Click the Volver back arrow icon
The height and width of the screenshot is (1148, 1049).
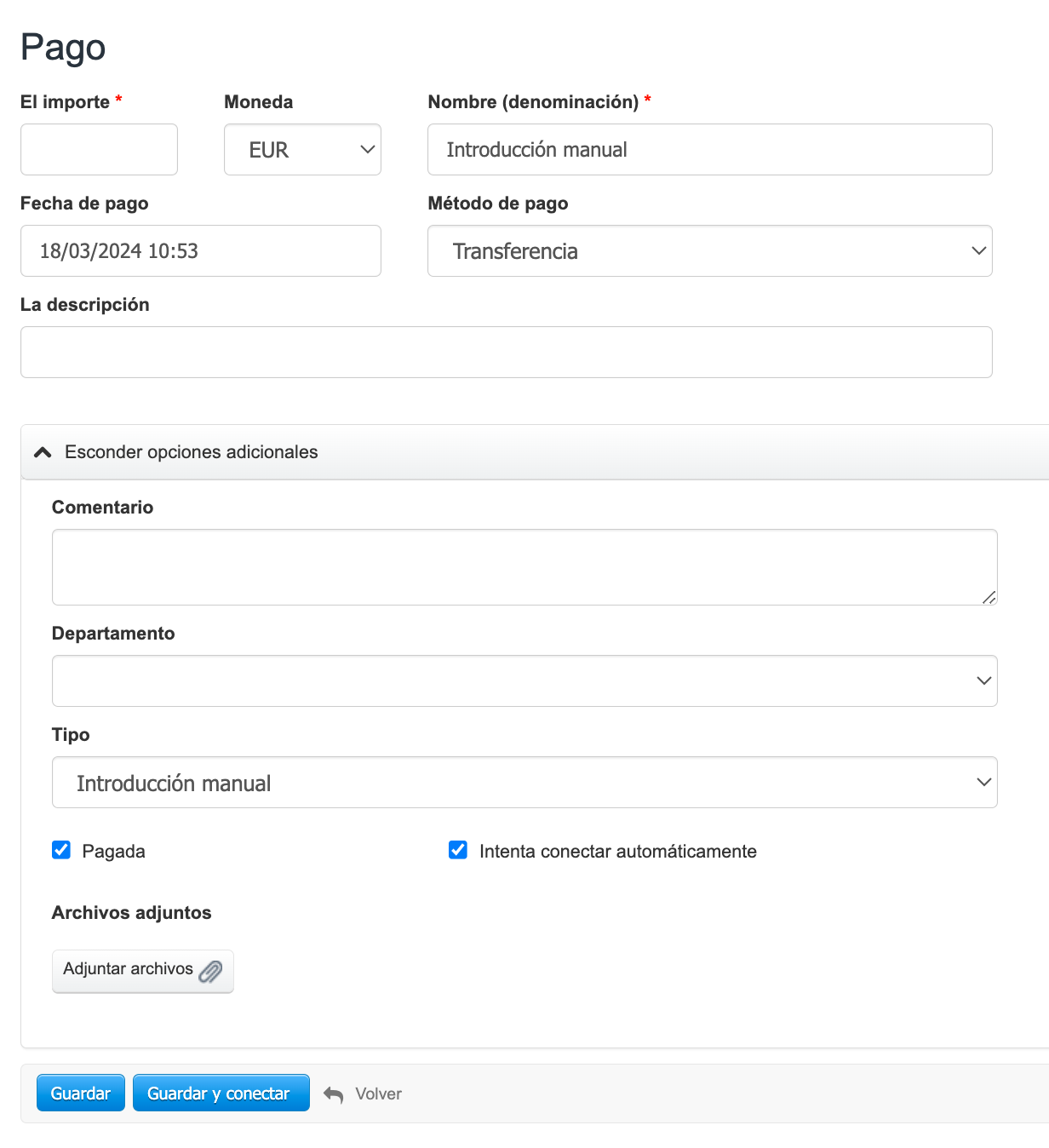(x=334, y=1094)
